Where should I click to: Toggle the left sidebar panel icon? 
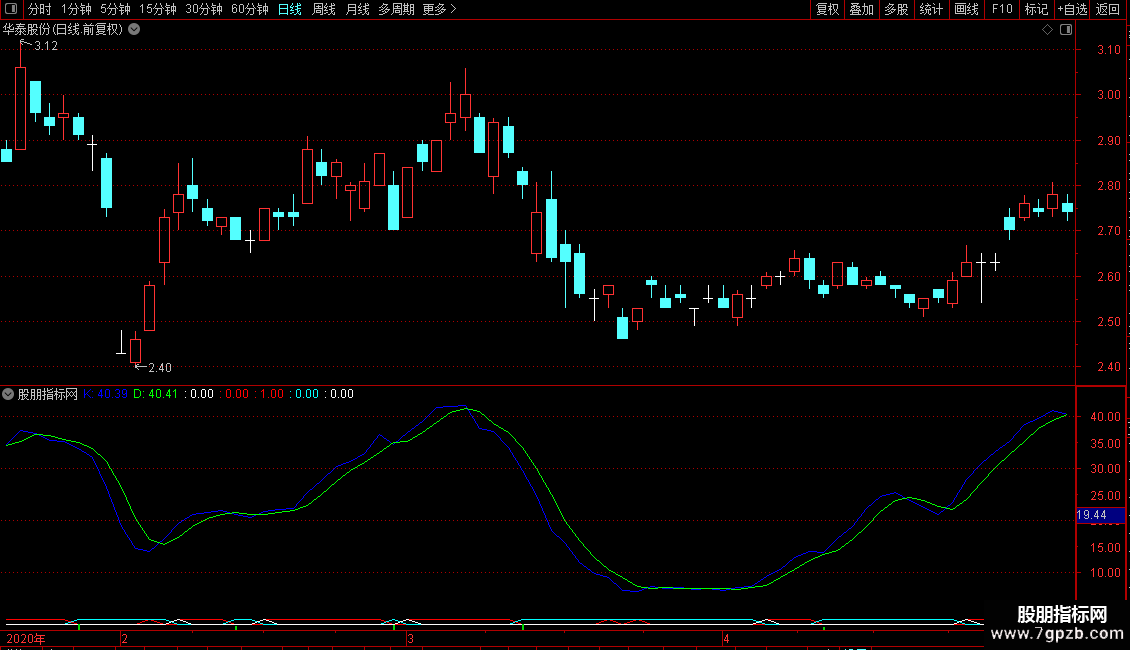click(11, 9)
